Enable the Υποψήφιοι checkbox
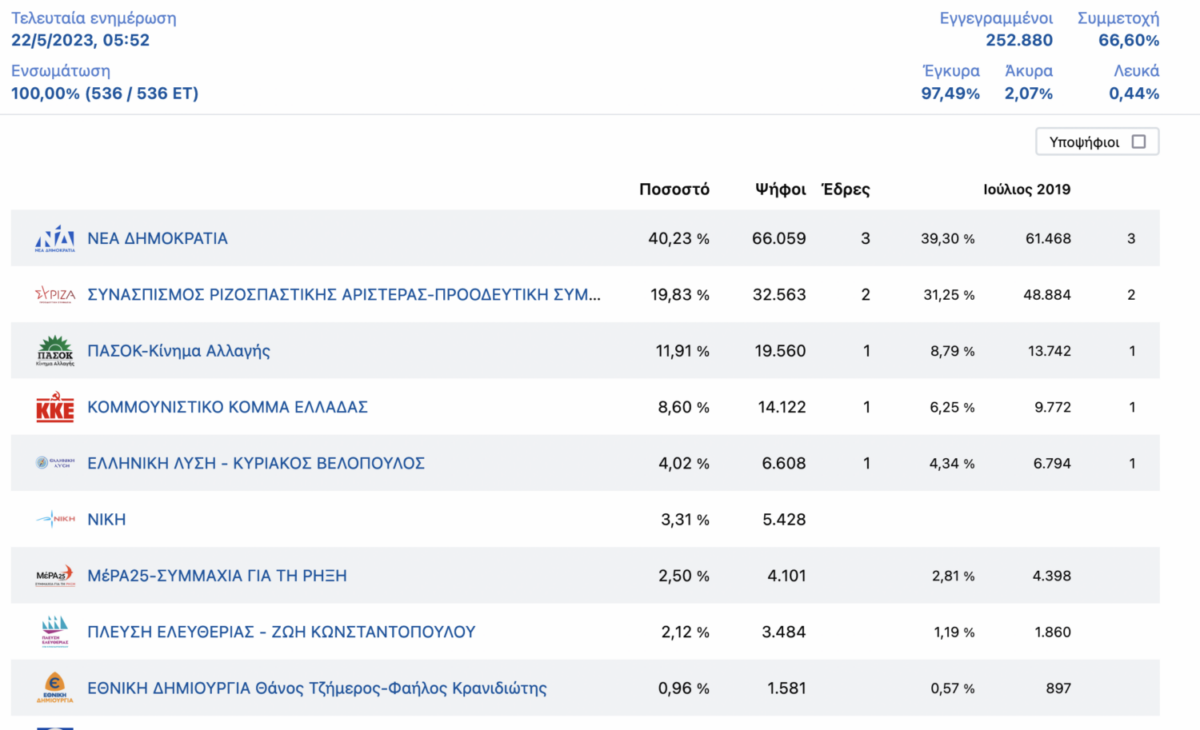 point(1138,142)
